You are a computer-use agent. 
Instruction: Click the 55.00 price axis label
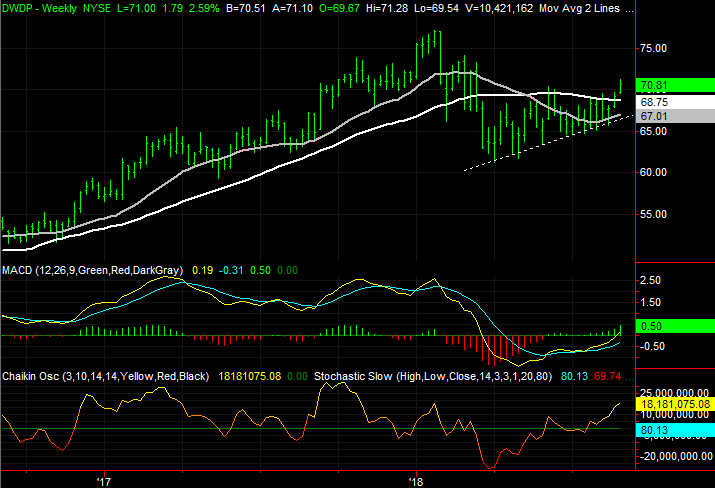[x=655, y=214]
